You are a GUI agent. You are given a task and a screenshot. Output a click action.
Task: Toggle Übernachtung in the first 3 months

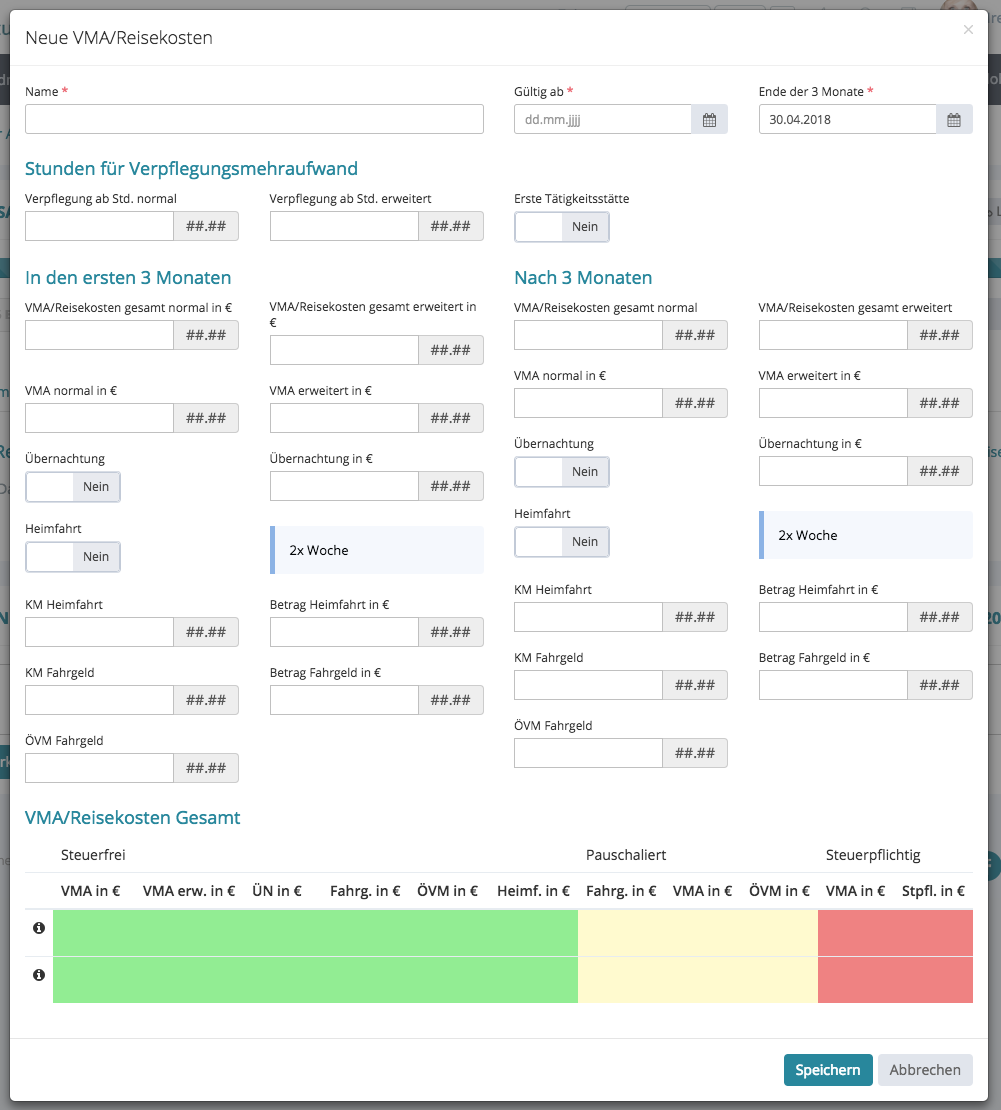pyautogui.click(x=73, y=487)
